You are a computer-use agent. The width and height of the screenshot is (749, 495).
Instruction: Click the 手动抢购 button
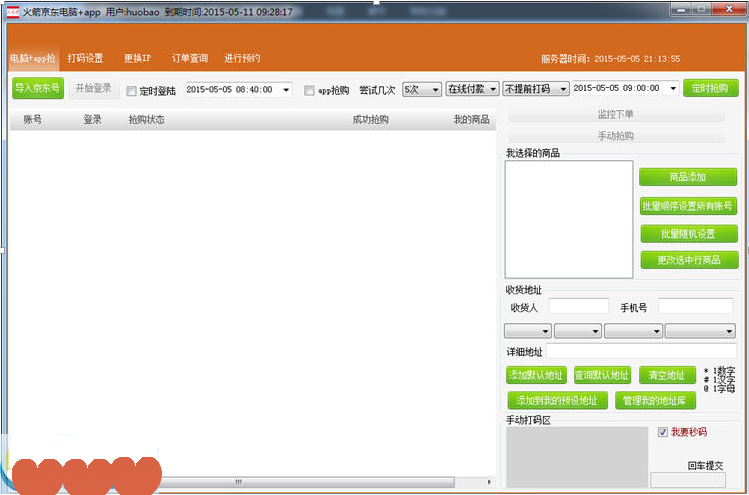point(616,136)
